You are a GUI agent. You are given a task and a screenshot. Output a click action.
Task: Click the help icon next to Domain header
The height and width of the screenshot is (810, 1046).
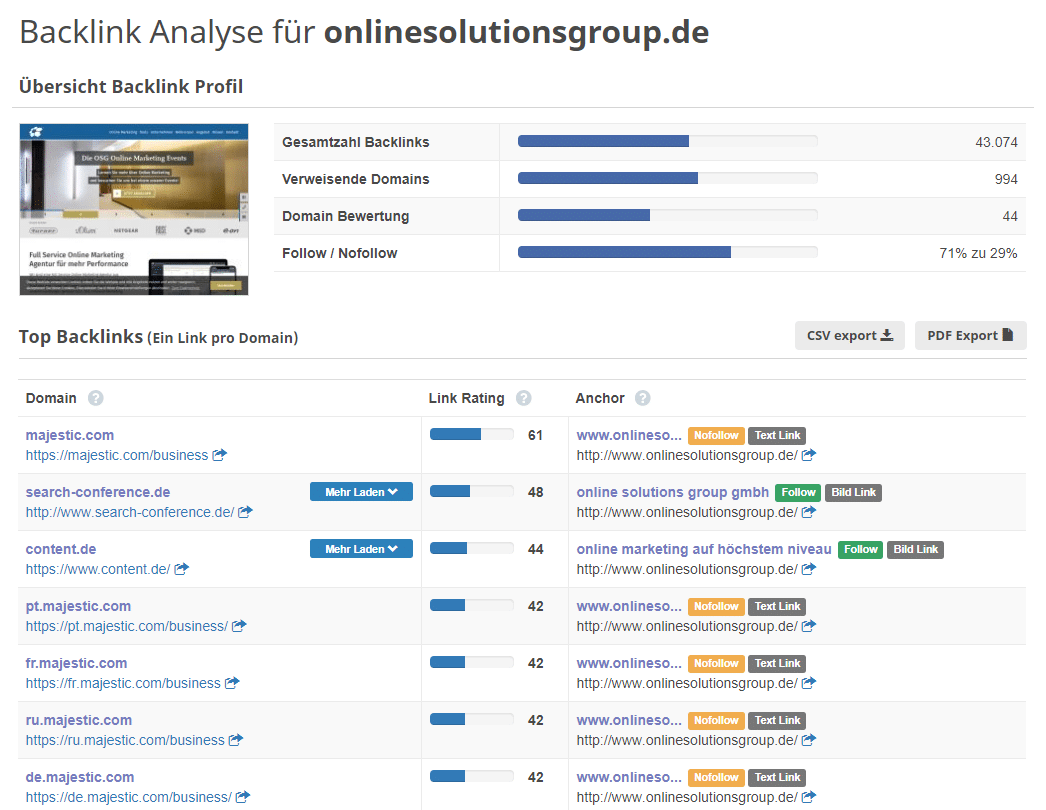pyautogui.click(x=96, y=398)
